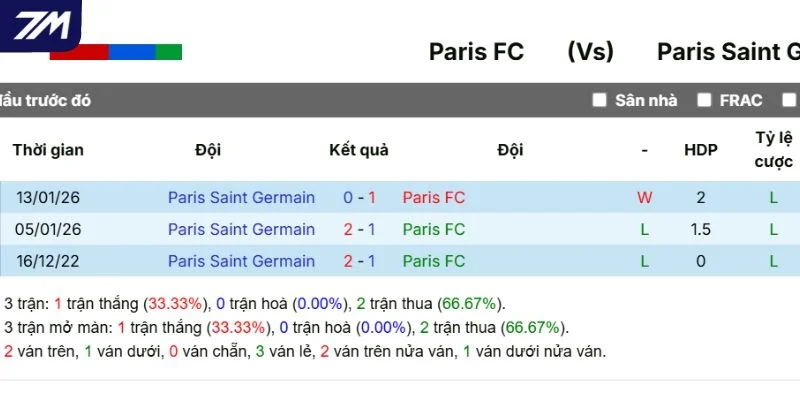Click the blue color bar segment under logo
800x400 pixels.
(x=132, y=52)
